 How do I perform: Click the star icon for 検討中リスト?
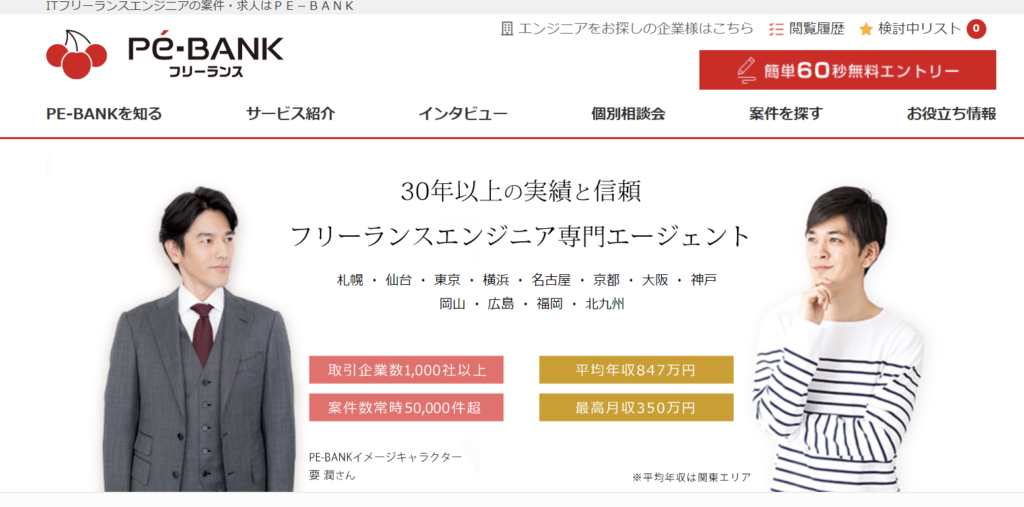click(x=866, y=29)
